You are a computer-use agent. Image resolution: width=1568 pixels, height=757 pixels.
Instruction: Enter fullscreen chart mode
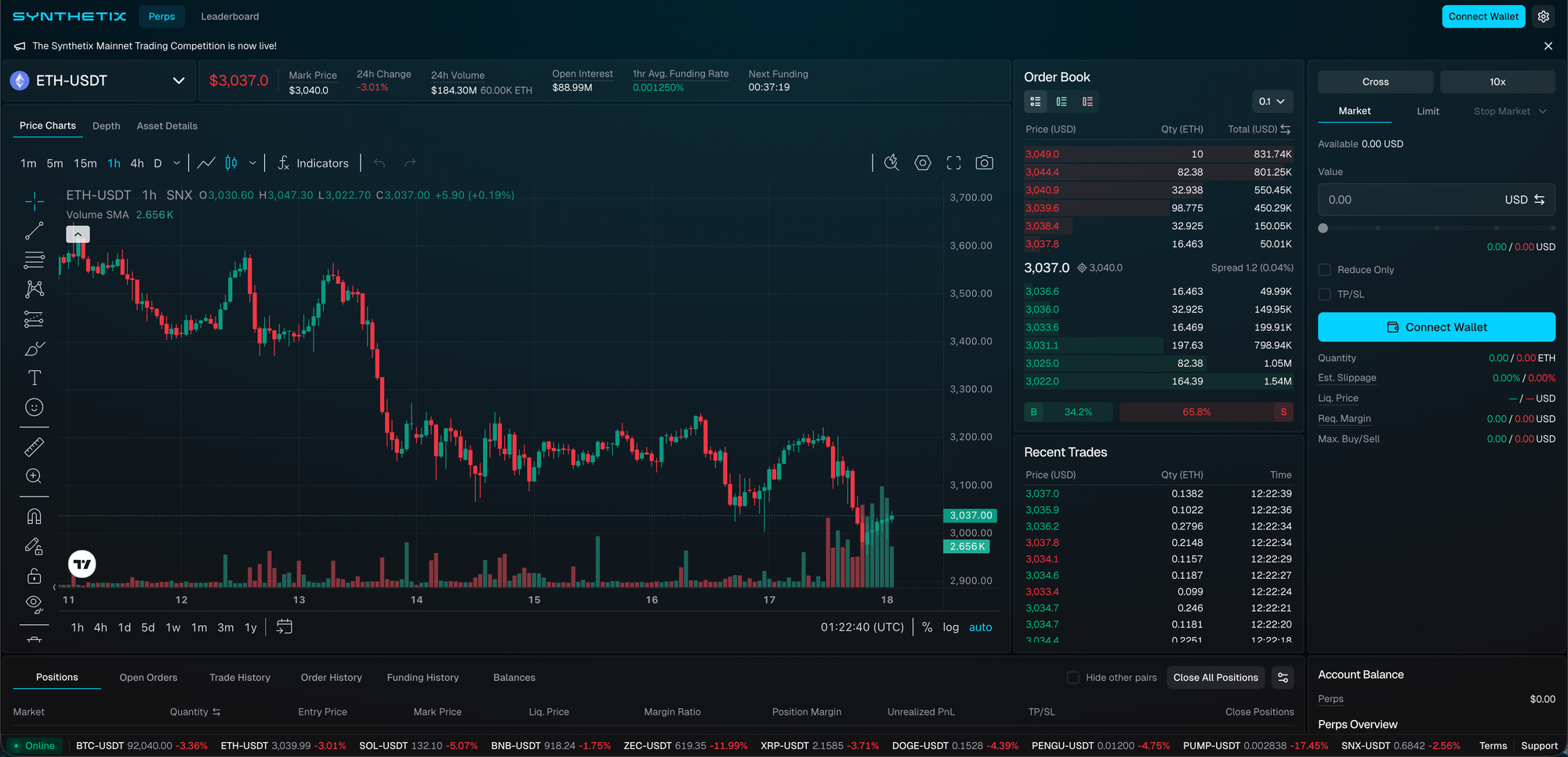pos(953,162)
